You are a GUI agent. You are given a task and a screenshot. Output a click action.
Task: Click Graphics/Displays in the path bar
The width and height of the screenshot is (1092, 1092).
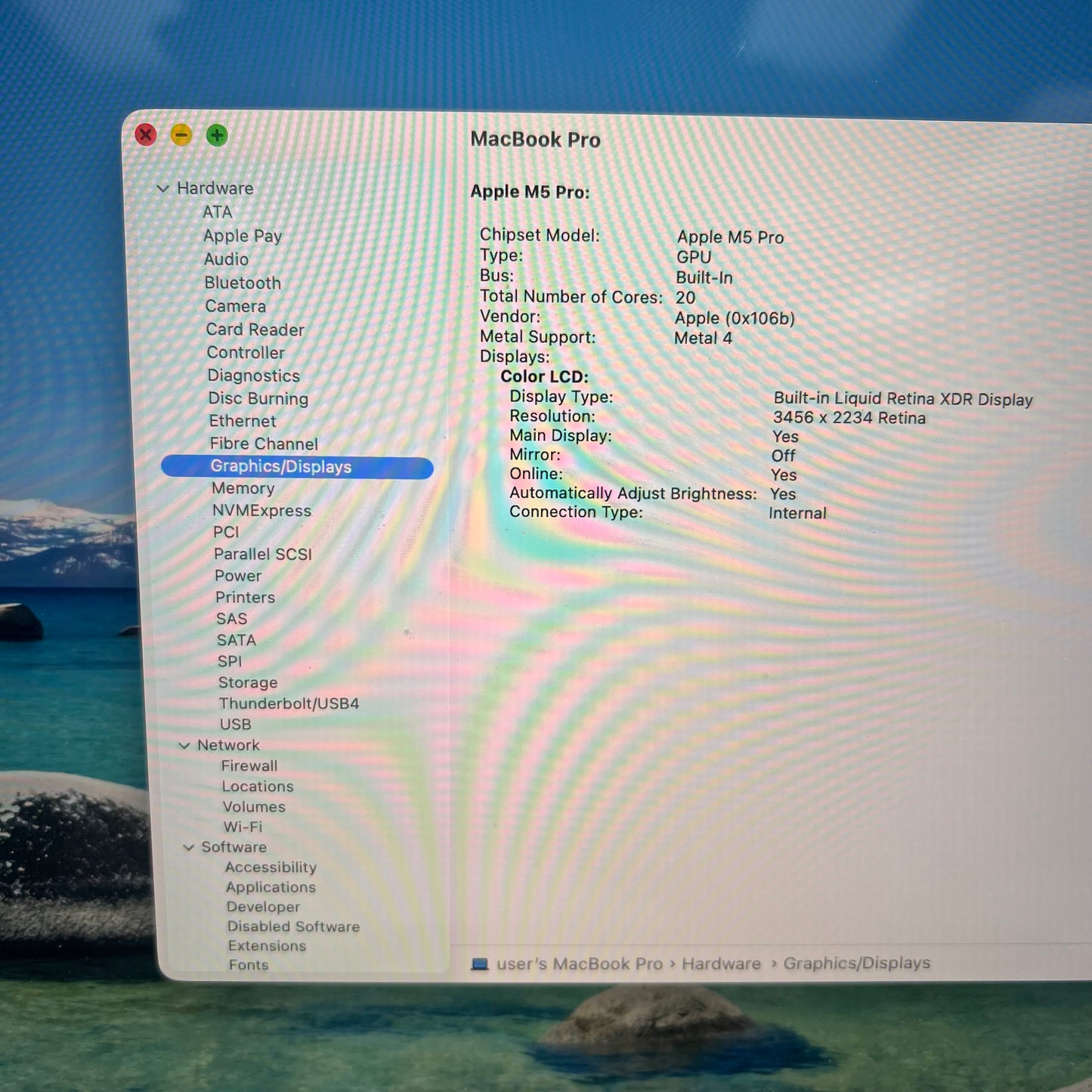point(857,963)
